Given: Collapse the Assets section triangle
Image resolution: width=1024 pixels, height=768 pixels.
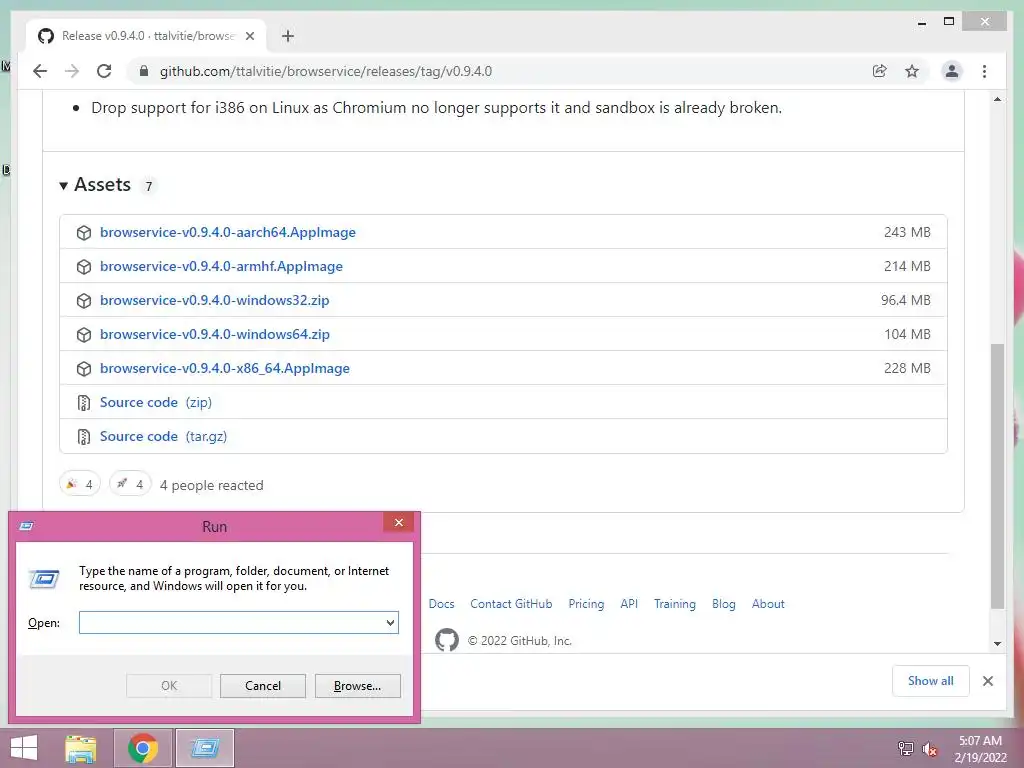Looking at the screenshot, I should 63,185.
